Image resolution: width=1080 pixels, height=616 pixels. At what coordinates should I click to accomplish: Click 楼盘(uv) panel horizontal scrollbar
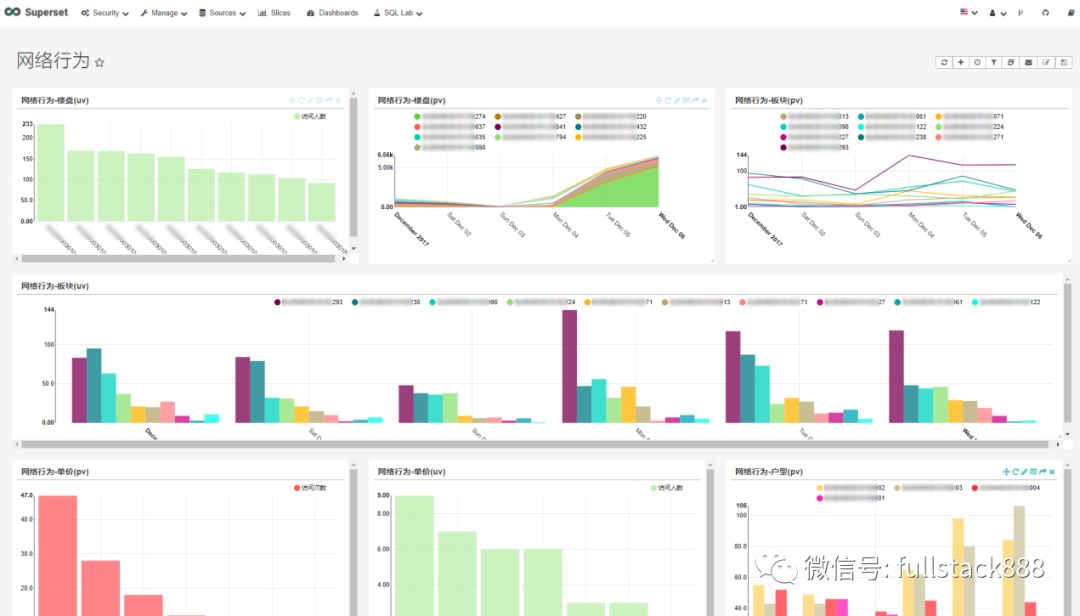coord(178,259)
